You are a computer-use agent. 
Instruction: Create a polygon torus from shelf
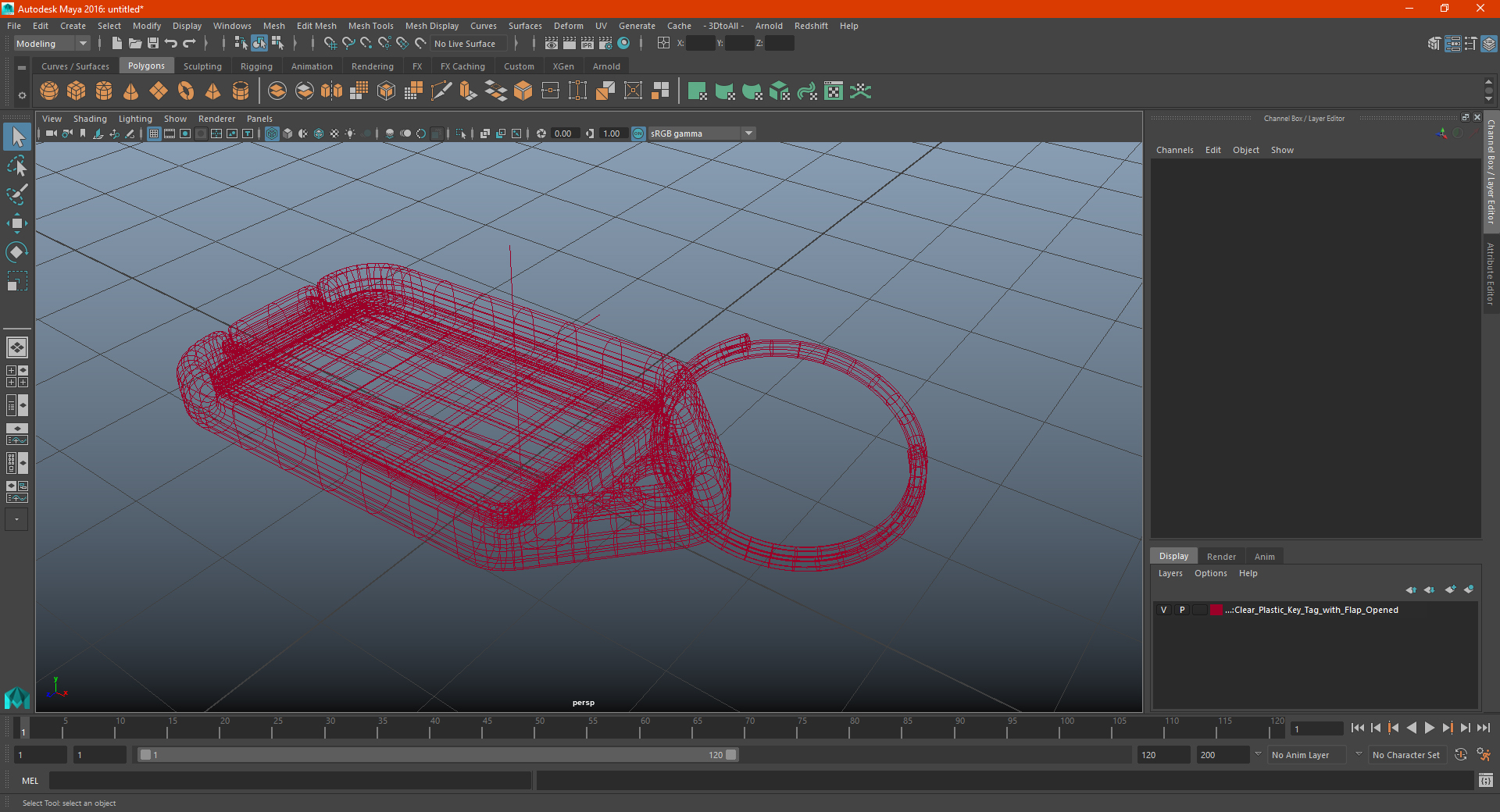point(186,91)
